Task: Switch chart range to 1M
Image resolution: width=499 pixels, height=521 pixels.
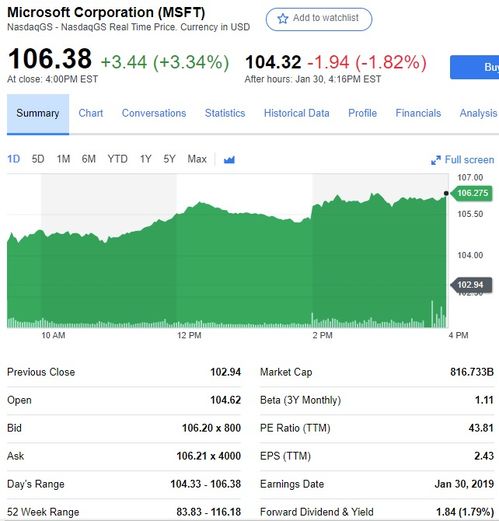Action: [x=63, y=159]
